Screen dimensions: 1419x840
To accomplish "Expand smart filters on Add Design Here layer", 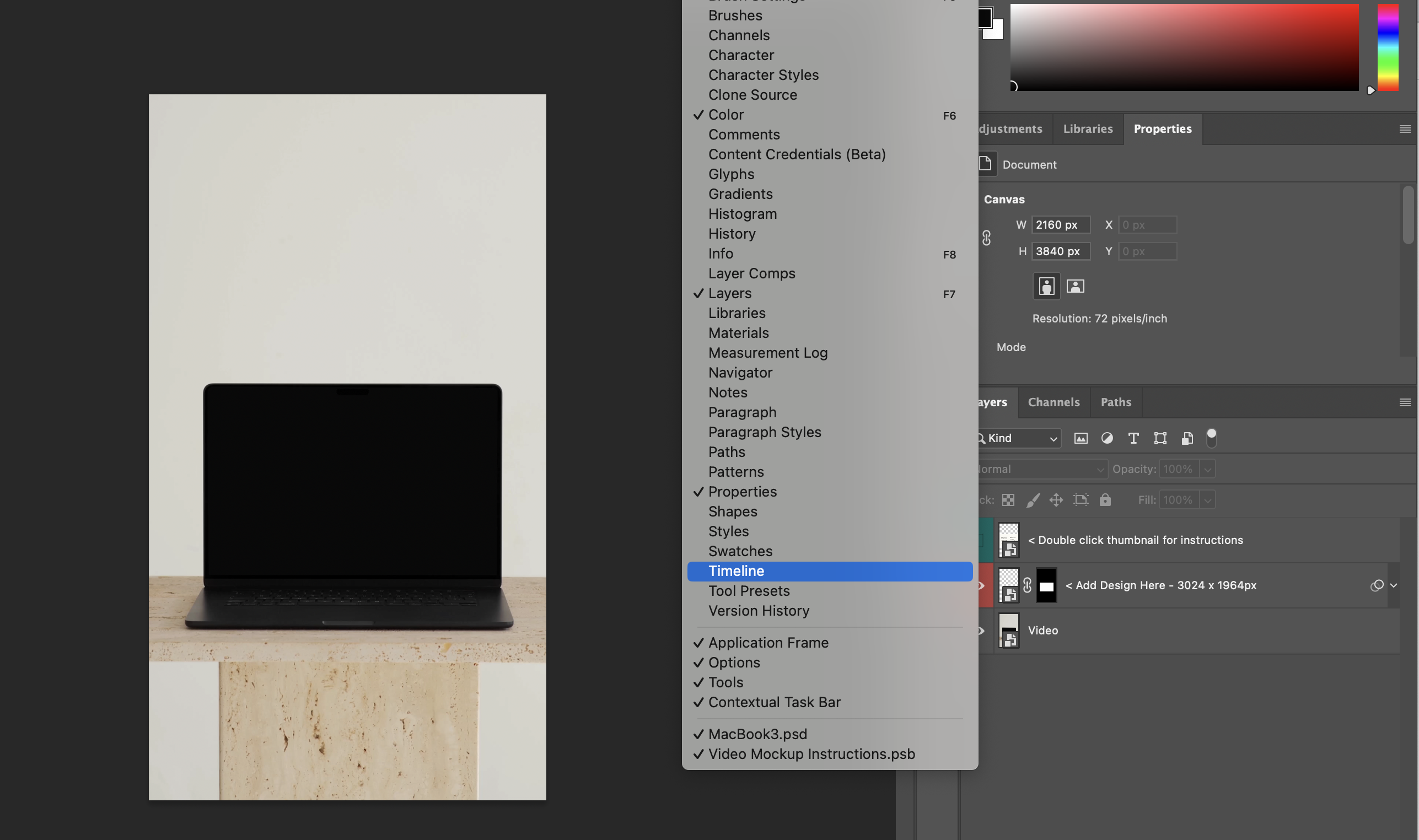I will tap(1394, 585).
